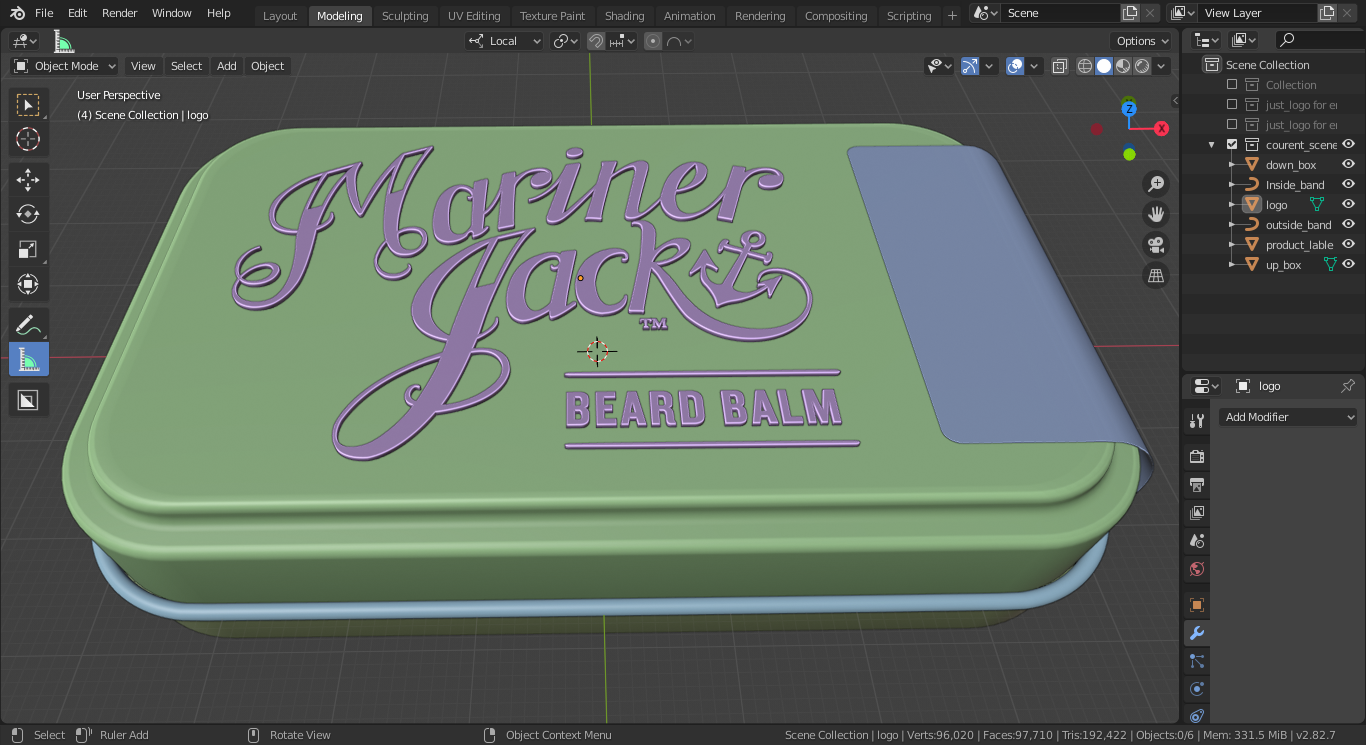Open the Add Modifier dropdown
1366x745 pixels.
(1288, 417)
